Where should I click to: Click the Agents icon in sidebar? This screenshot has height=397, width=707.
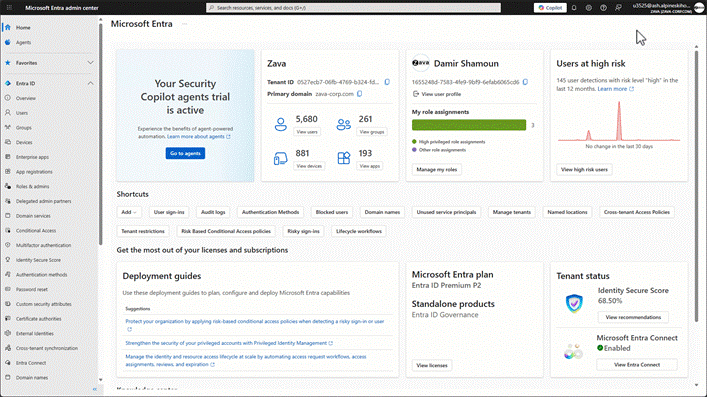coord(8,42)
